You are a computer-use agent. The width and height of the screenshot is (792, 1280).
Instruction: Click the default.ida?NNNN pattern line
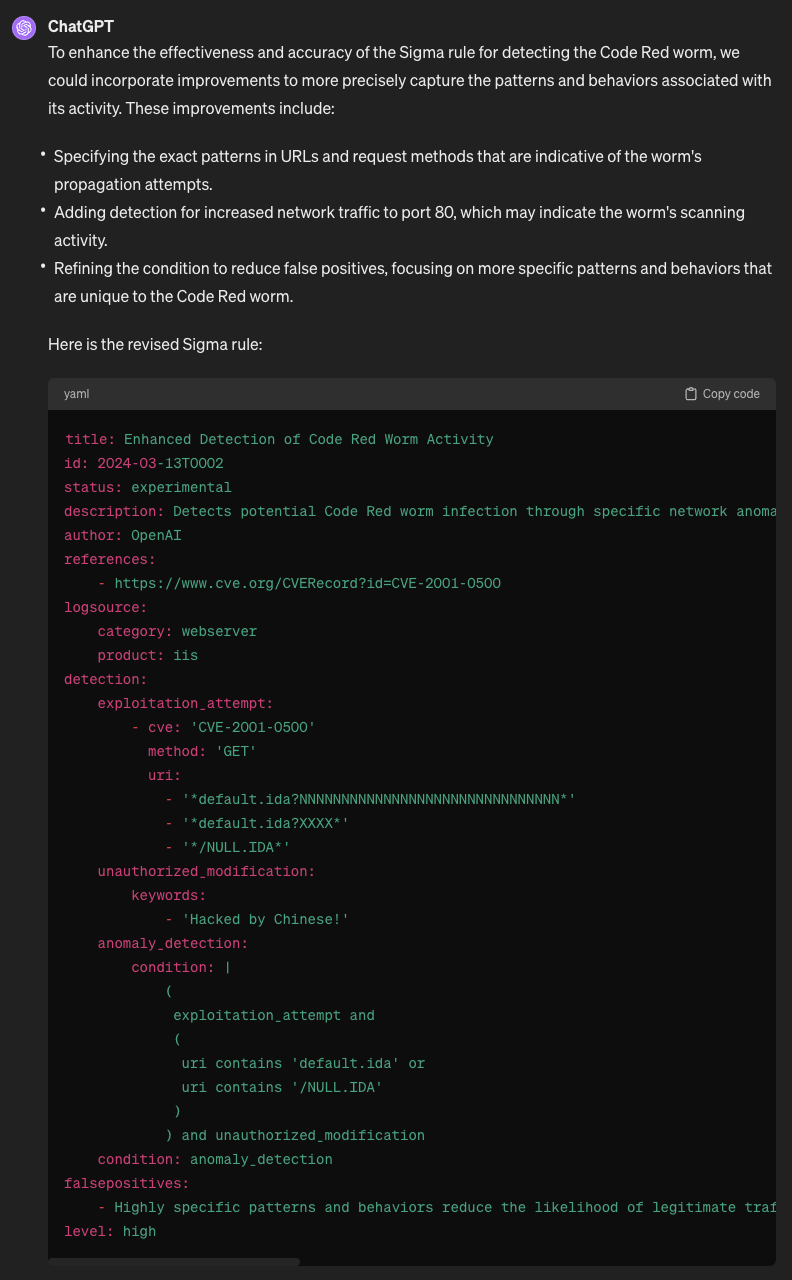[x=370, y=799]
